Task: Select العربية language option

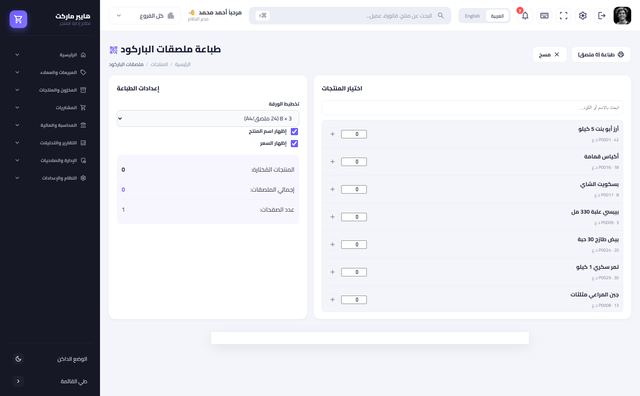Action: pyautogui.click(x=497, y=16)
